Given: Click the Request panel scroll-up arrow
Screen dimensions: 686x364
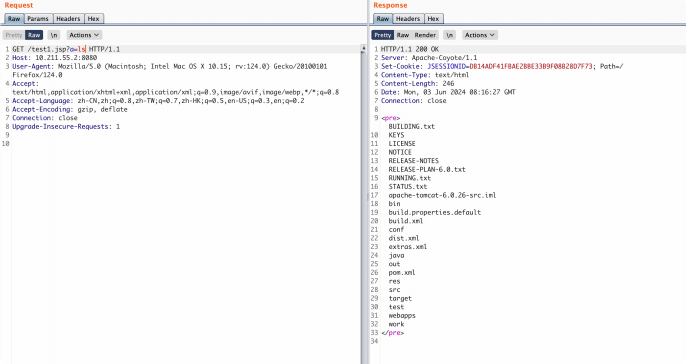Looking at the screenshot, I should (x=363, y=47).
